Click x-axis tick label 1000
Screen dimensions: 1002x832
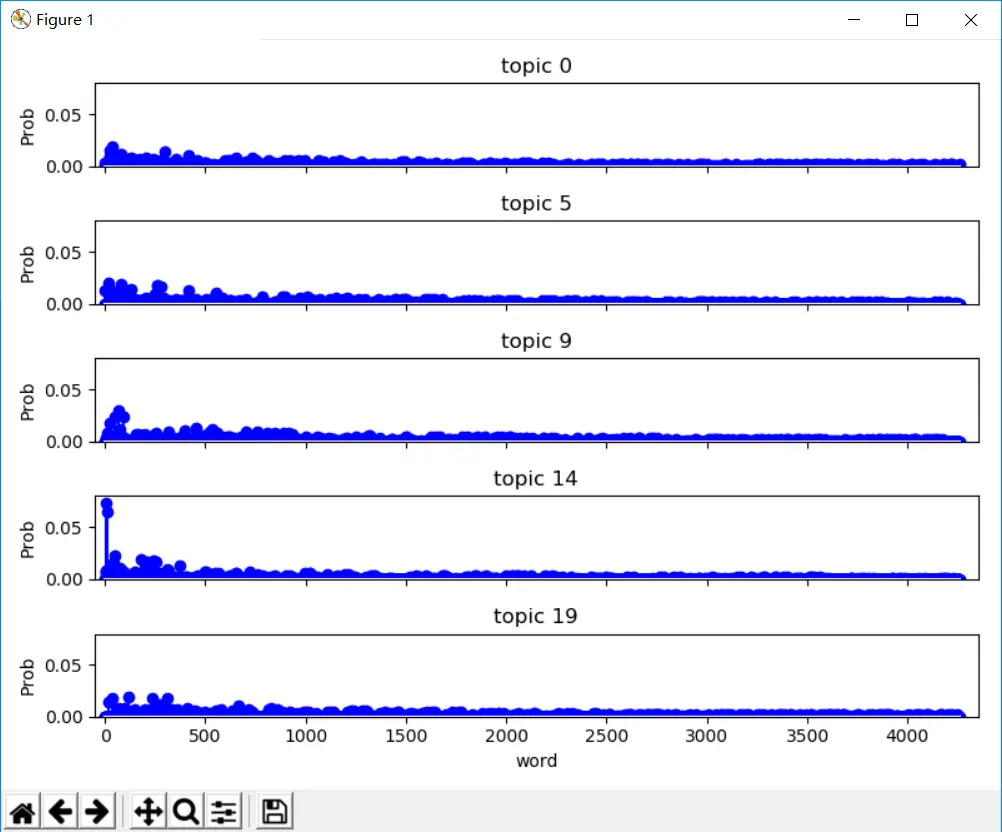click(306, 736)
